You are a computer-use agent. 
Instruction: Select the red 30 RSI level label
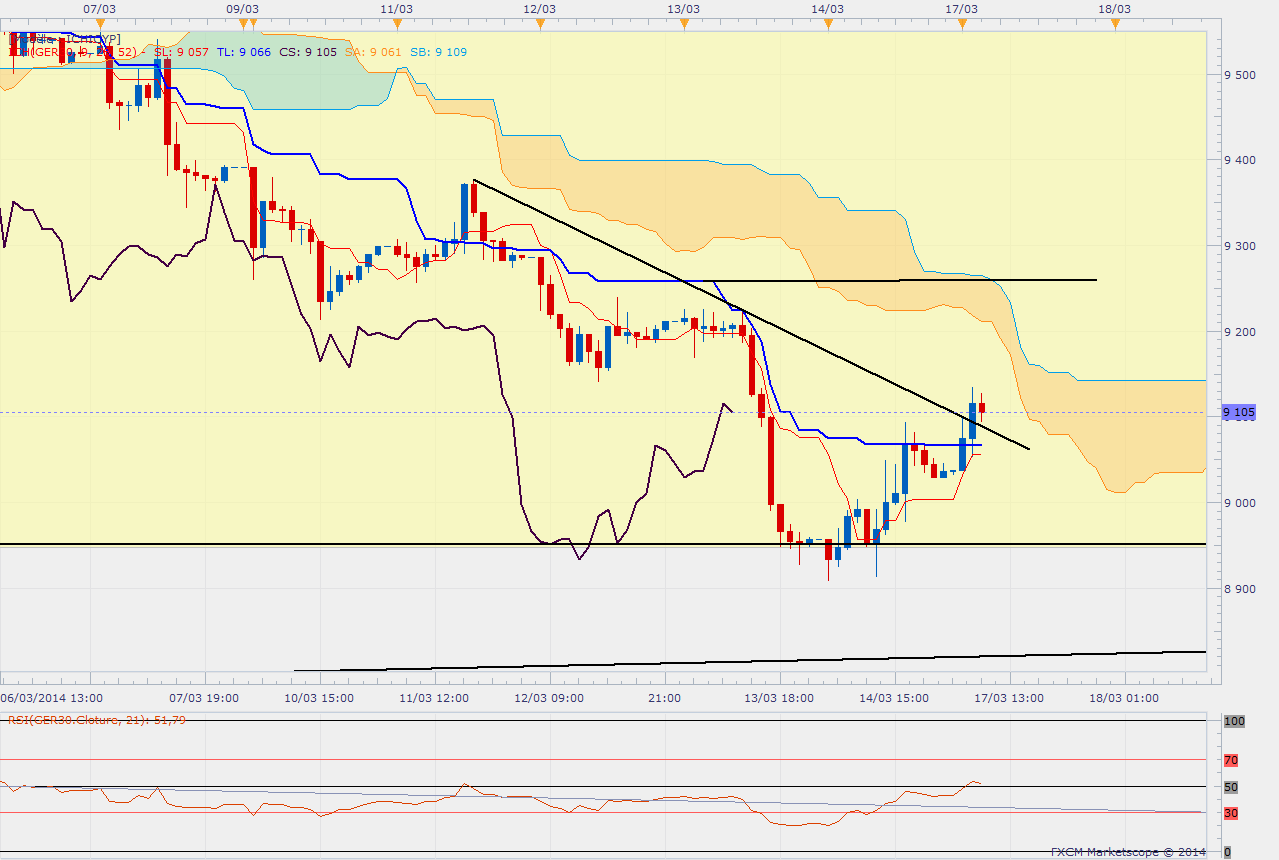click(x=1230, y=813)
